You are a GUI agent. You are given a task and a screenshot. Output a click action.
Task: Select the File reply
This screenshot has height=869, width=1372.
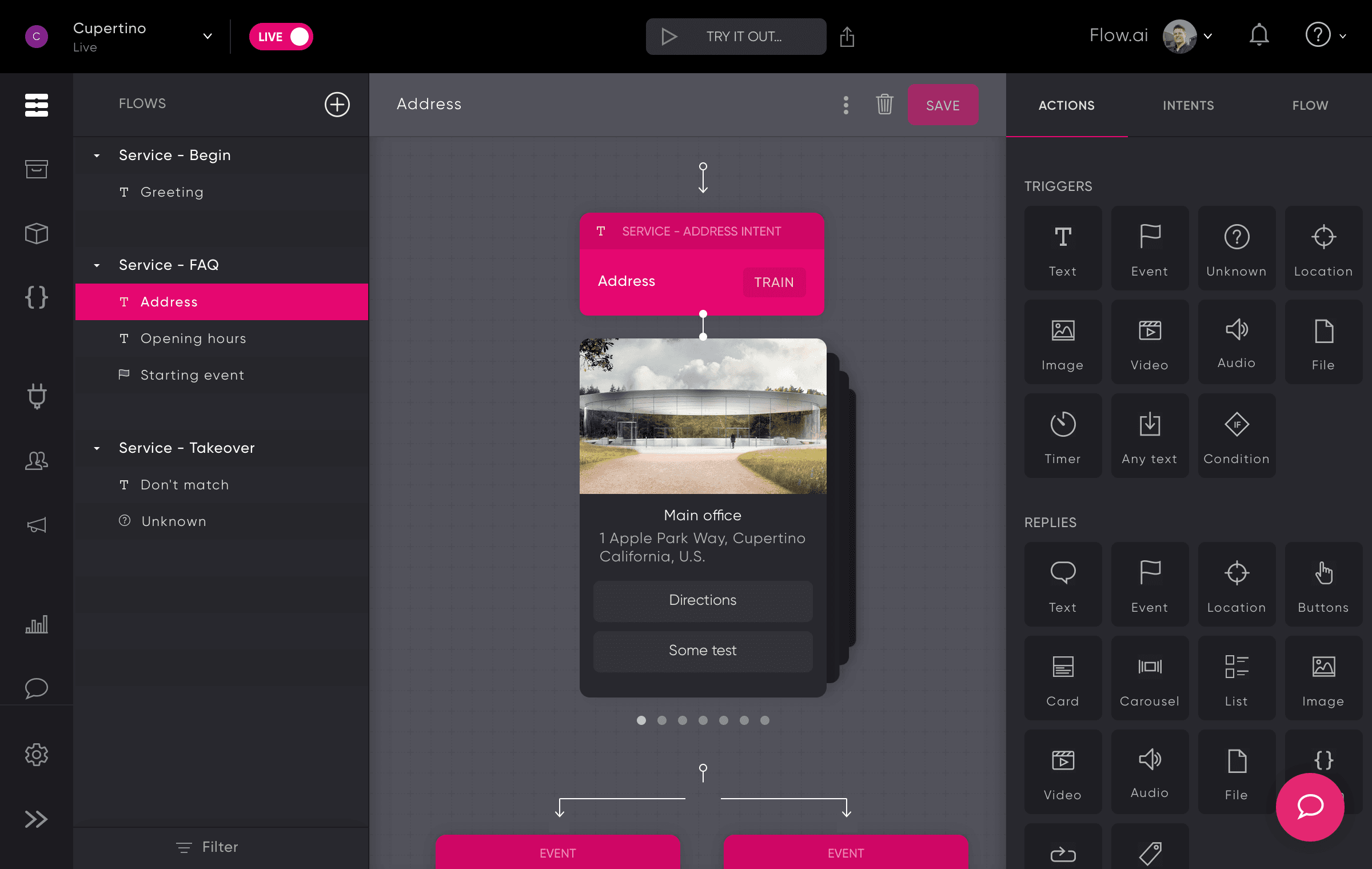point(1237,772)
